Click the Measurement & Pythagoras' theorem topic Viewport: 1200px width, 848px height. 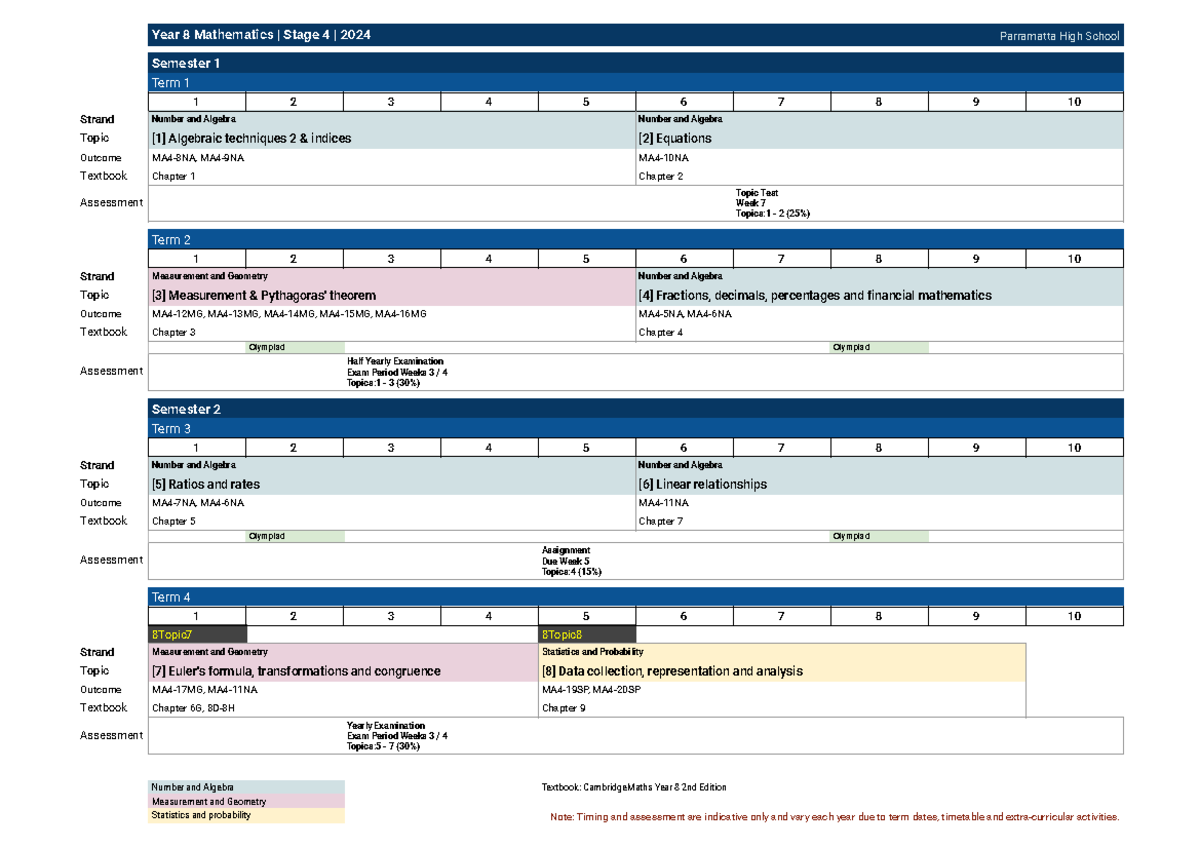[264, 296]
